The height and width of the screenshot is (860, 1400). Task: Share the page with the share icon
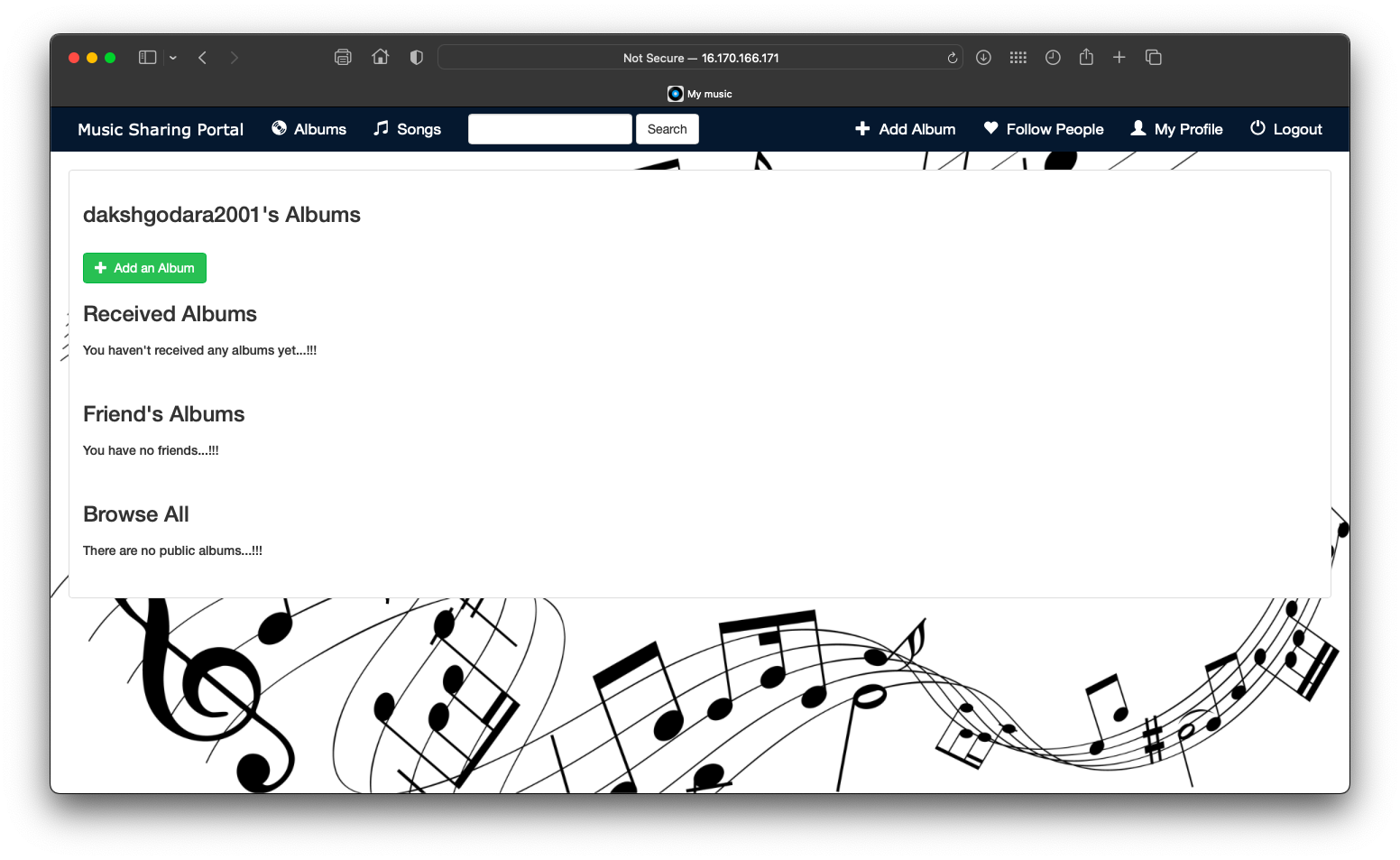1086,57
